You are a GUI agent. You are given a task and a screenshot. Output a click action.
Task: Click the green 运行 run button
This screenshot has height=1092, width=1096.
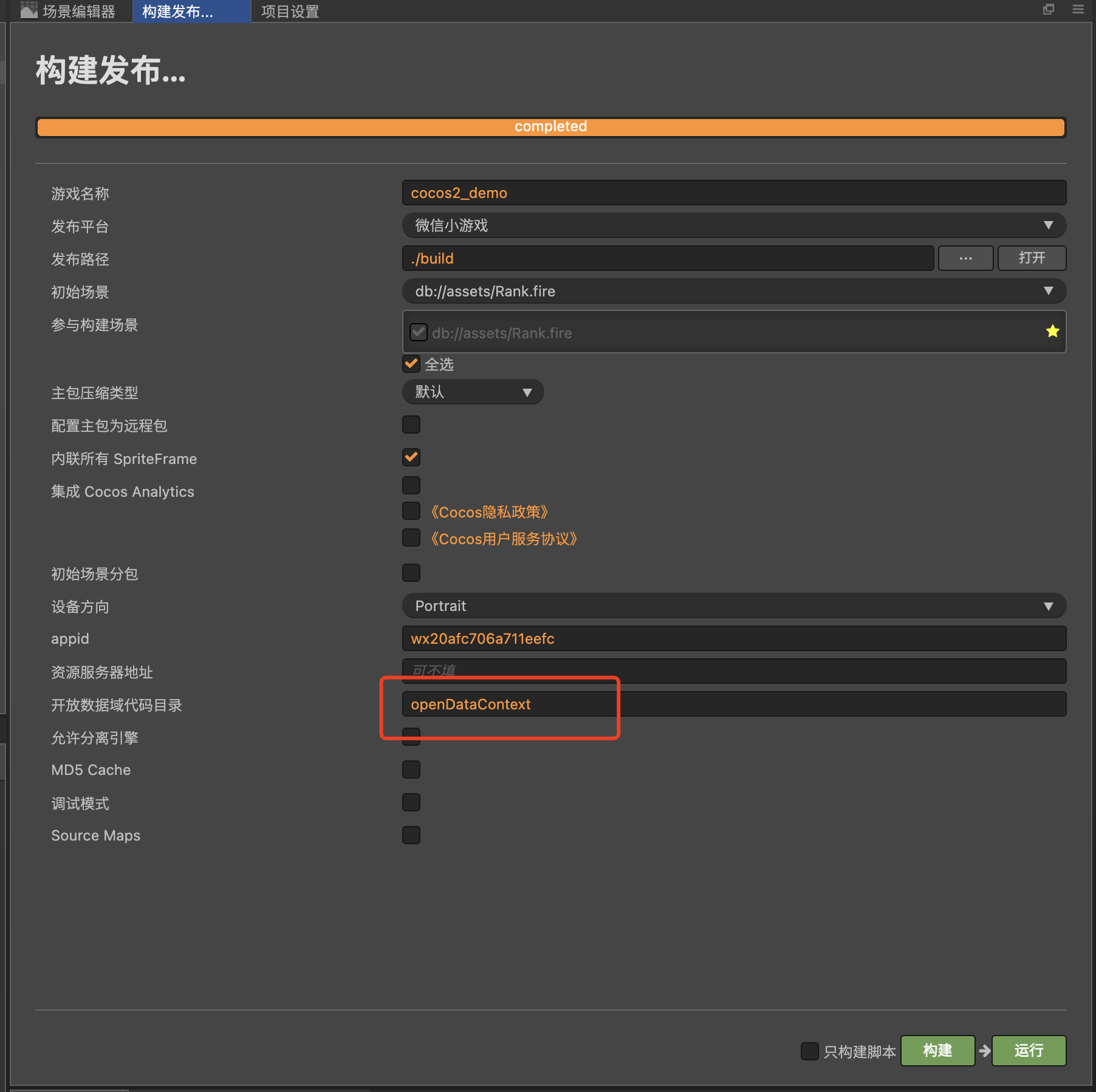point(1029,1051)
